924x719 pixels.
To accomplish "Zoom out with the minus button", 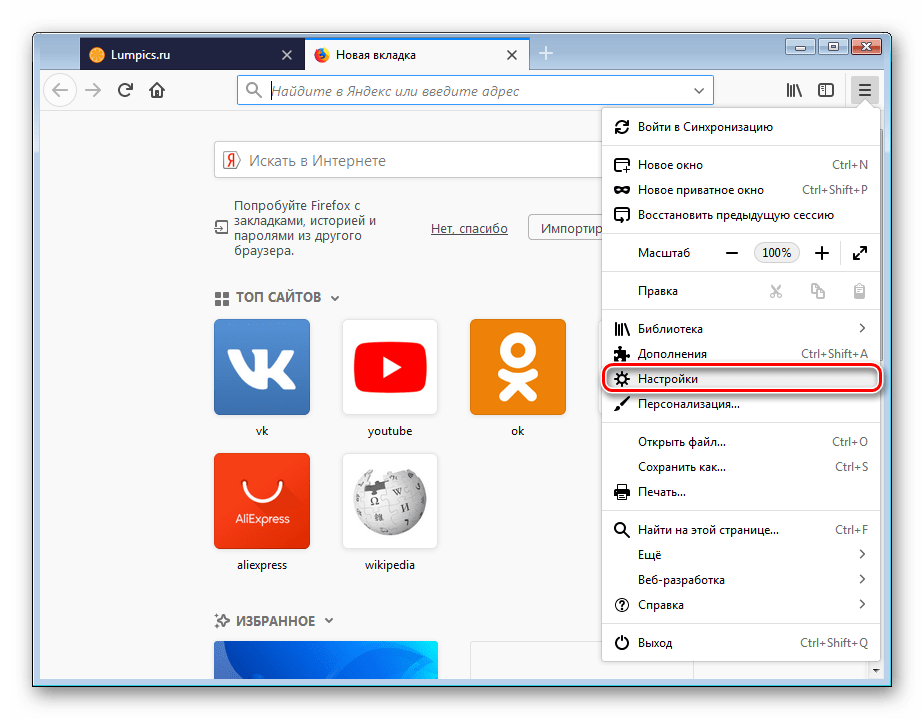I will point(732,253).
